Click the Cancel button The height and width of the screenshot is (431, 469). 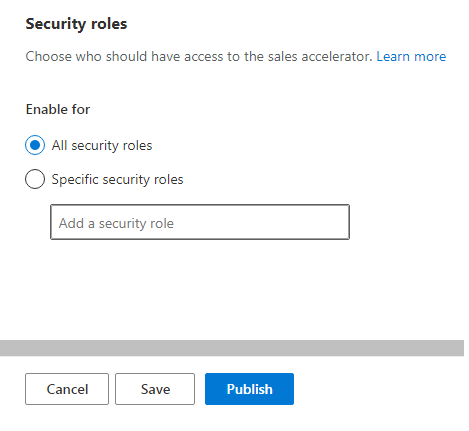pyautogui.click(x=67, y=389)
